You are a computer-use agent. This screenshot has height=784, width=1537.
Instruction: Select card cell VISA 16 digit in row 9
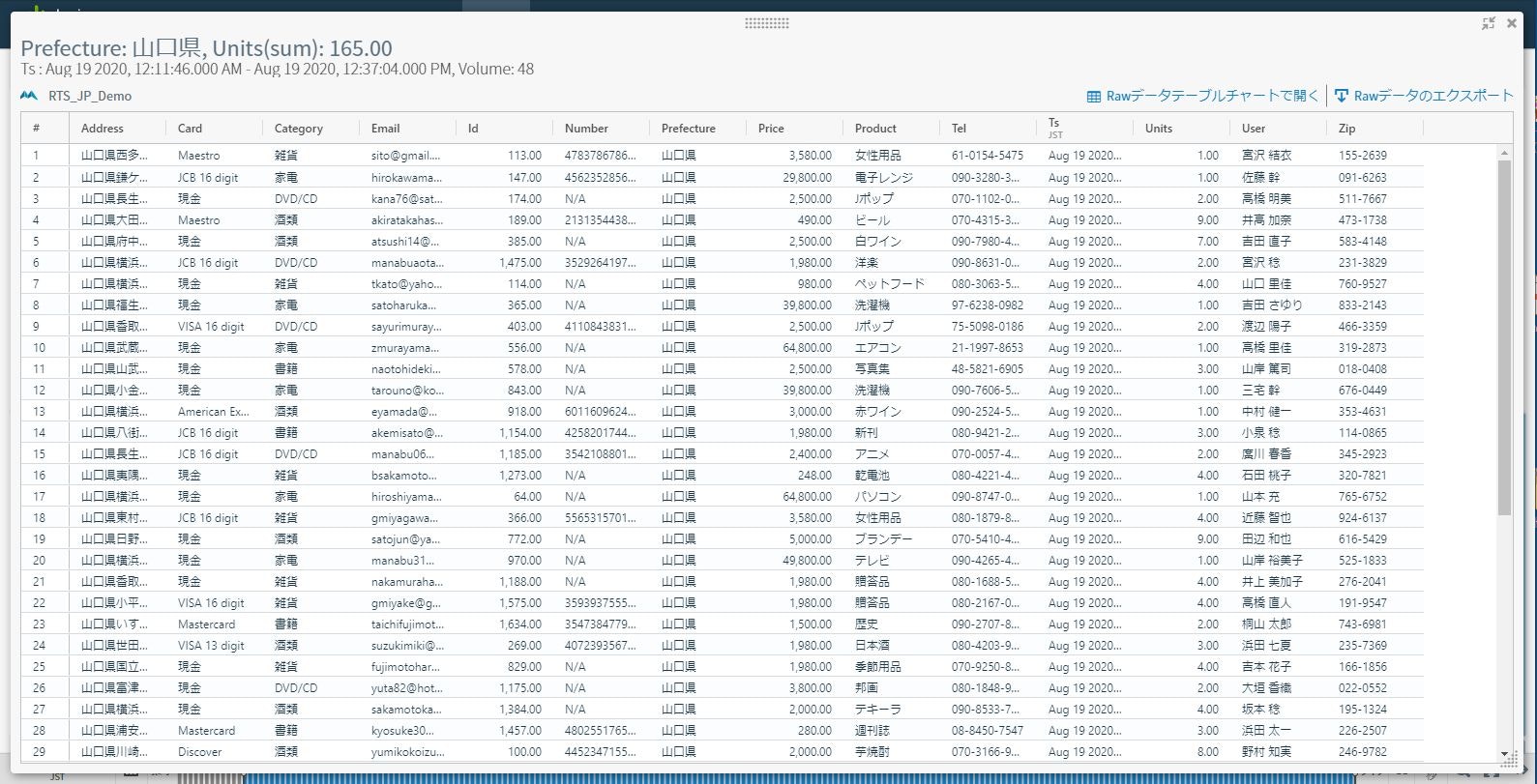point(211,326)
